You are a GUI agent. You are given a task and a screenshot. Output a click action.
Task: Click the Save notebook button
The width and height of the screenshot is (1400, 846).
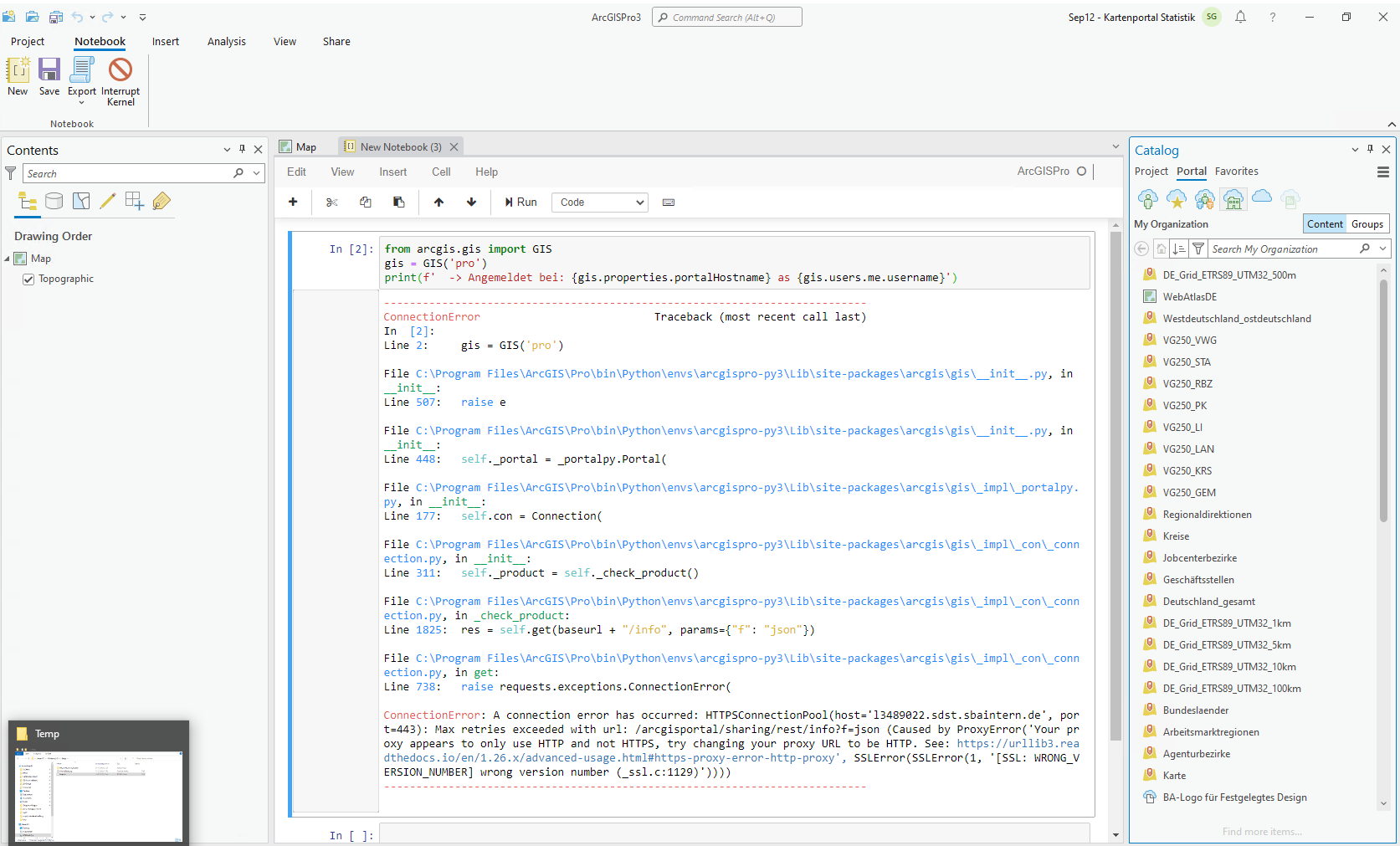(x=49, y=75)
